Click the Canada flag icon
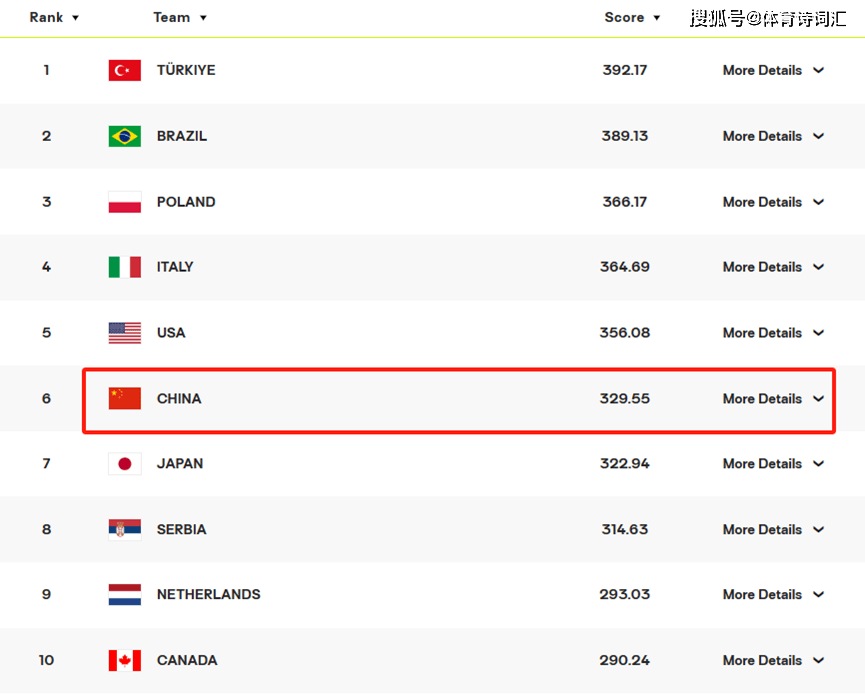Viewport: 865px width, 698px height. tap(125, 660)
